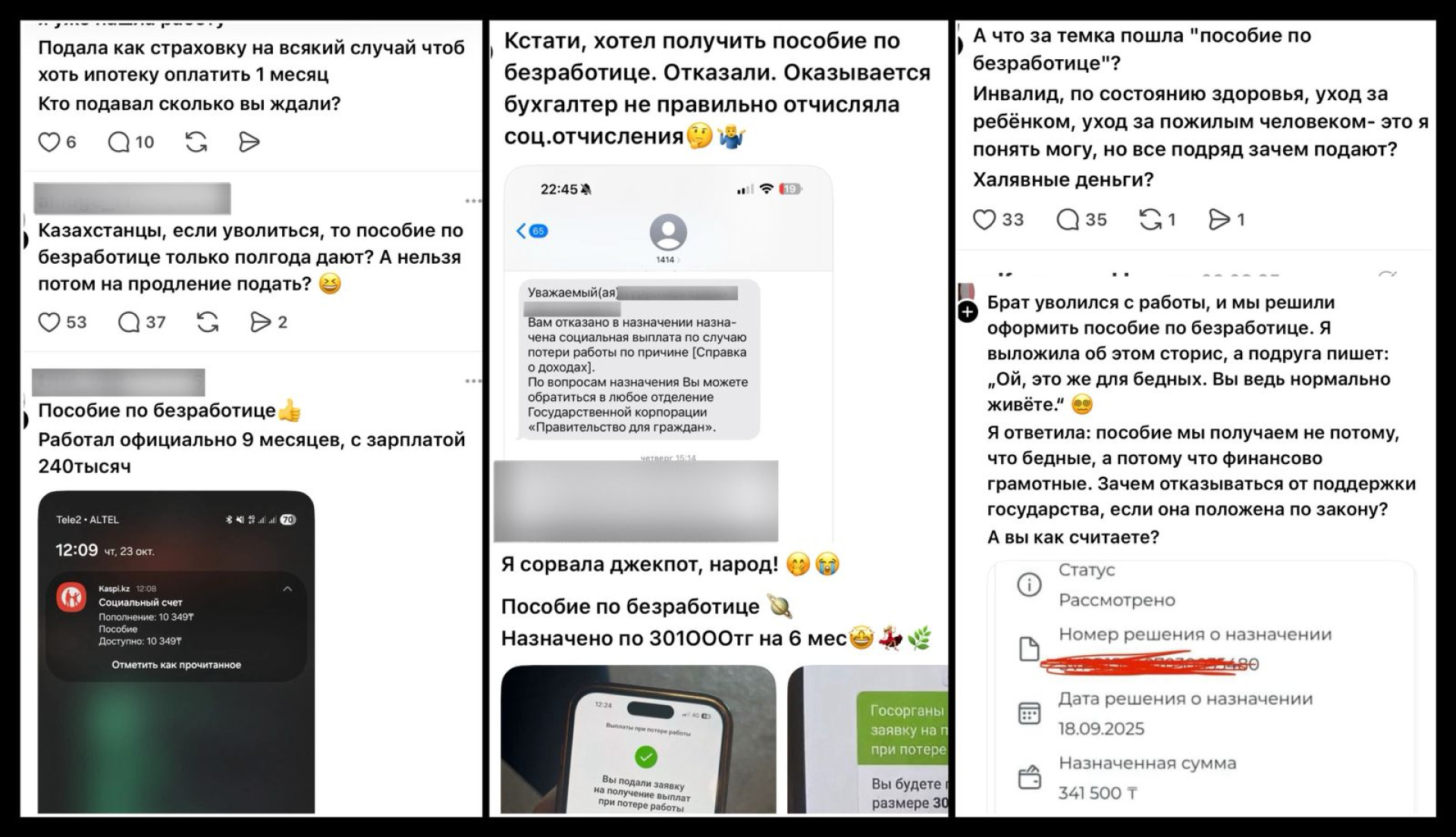Tap 'Отметить как прочитанное' in notification
Screen dimensions: 1456x837
click(177, 665)
